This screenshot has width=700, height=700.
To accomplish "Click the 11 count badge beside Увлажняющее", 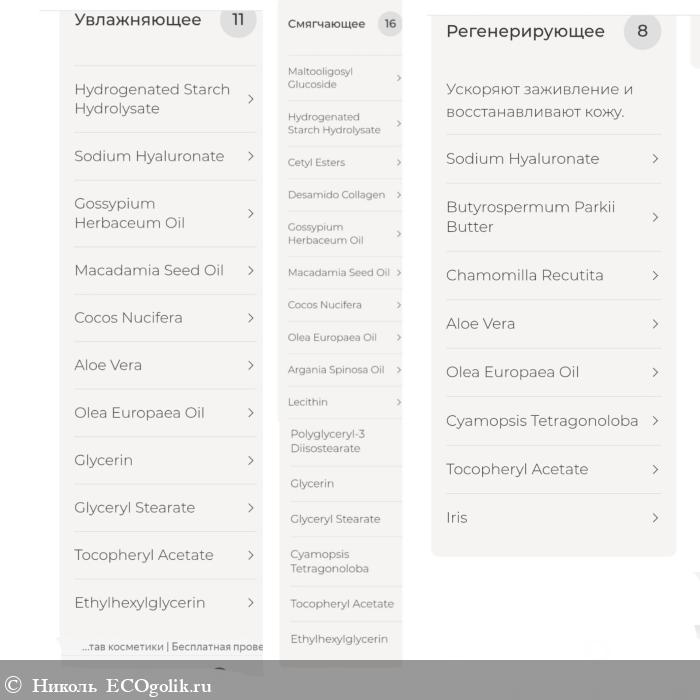I will (x=238, y=20).
